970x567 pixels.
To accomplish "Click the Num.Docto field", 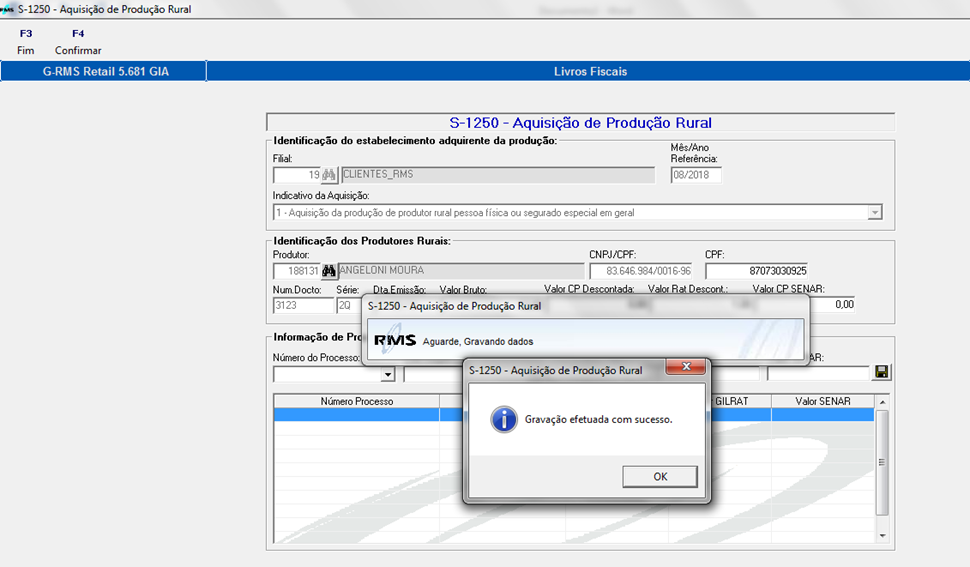I will click(x=303, y=305).
